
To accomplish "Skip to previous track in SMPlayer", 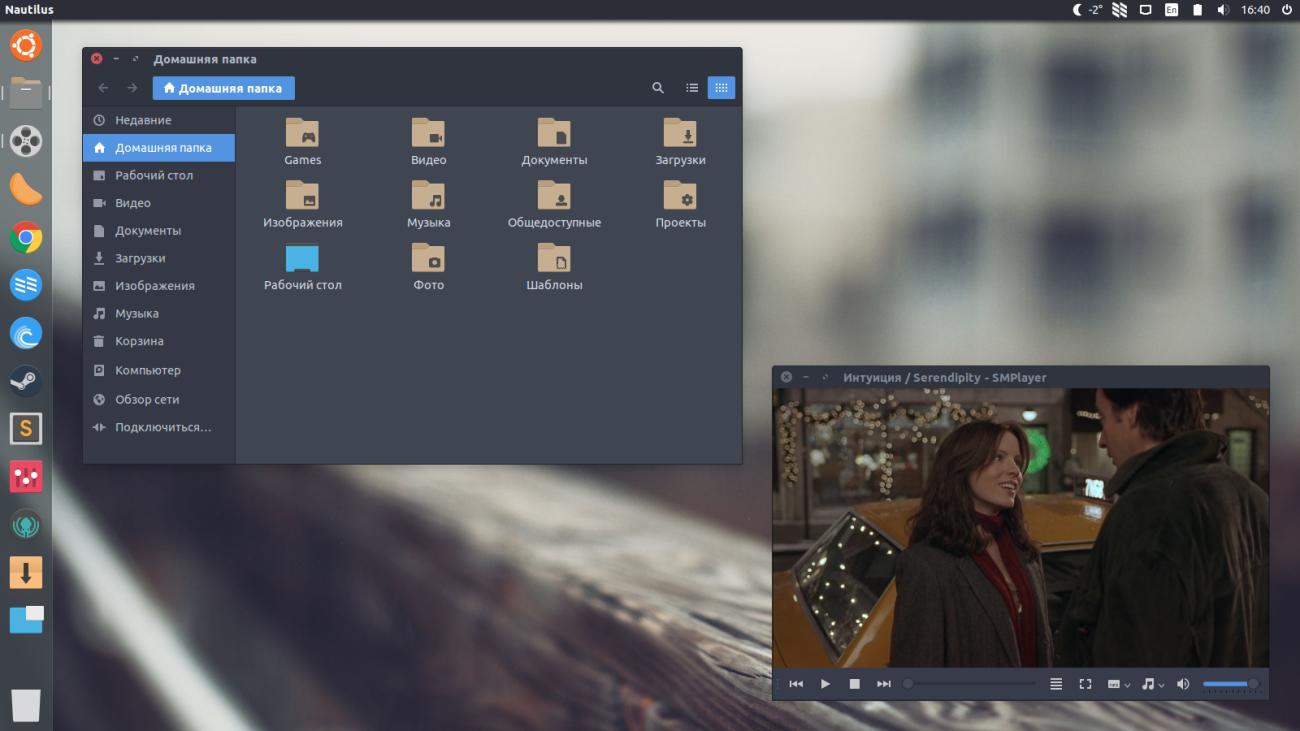I will 796,684.
